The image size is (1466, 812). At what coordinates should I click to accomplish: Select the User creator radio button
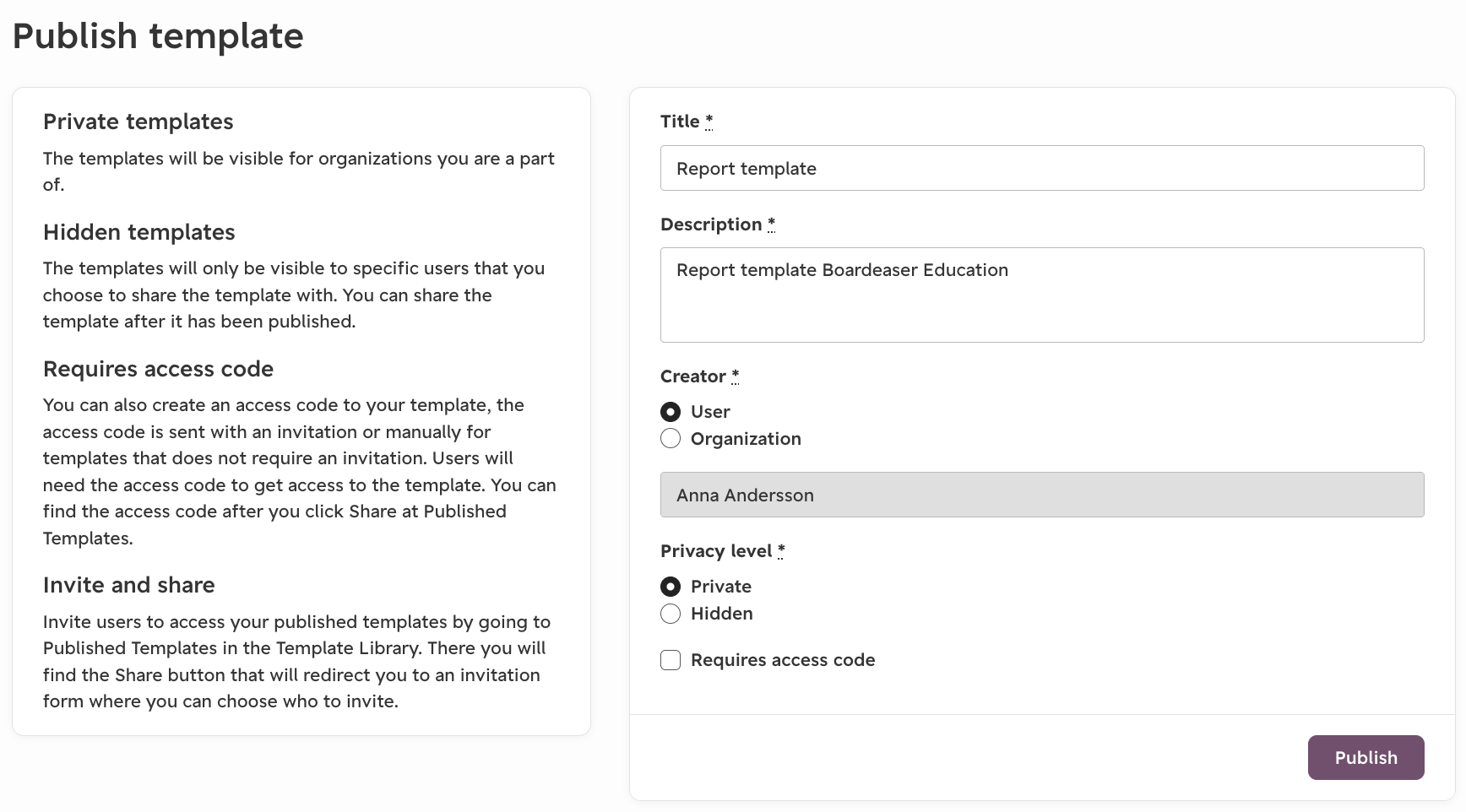coord(671,412)
